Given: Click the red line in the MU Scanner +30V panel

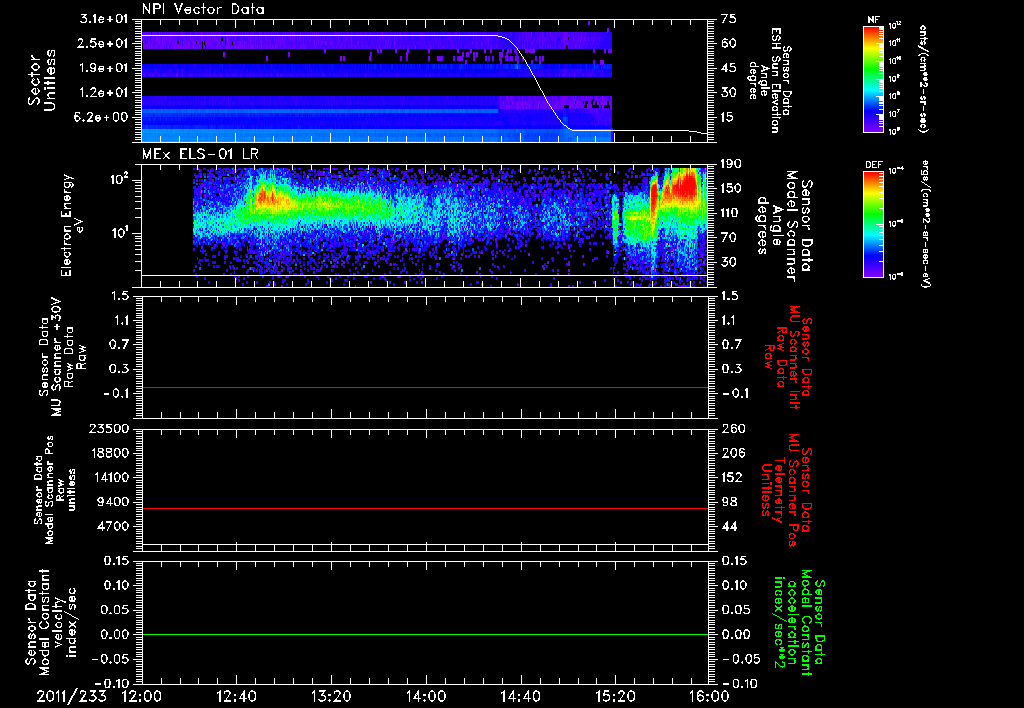Looking at the screenshot, I should [425, 387].
